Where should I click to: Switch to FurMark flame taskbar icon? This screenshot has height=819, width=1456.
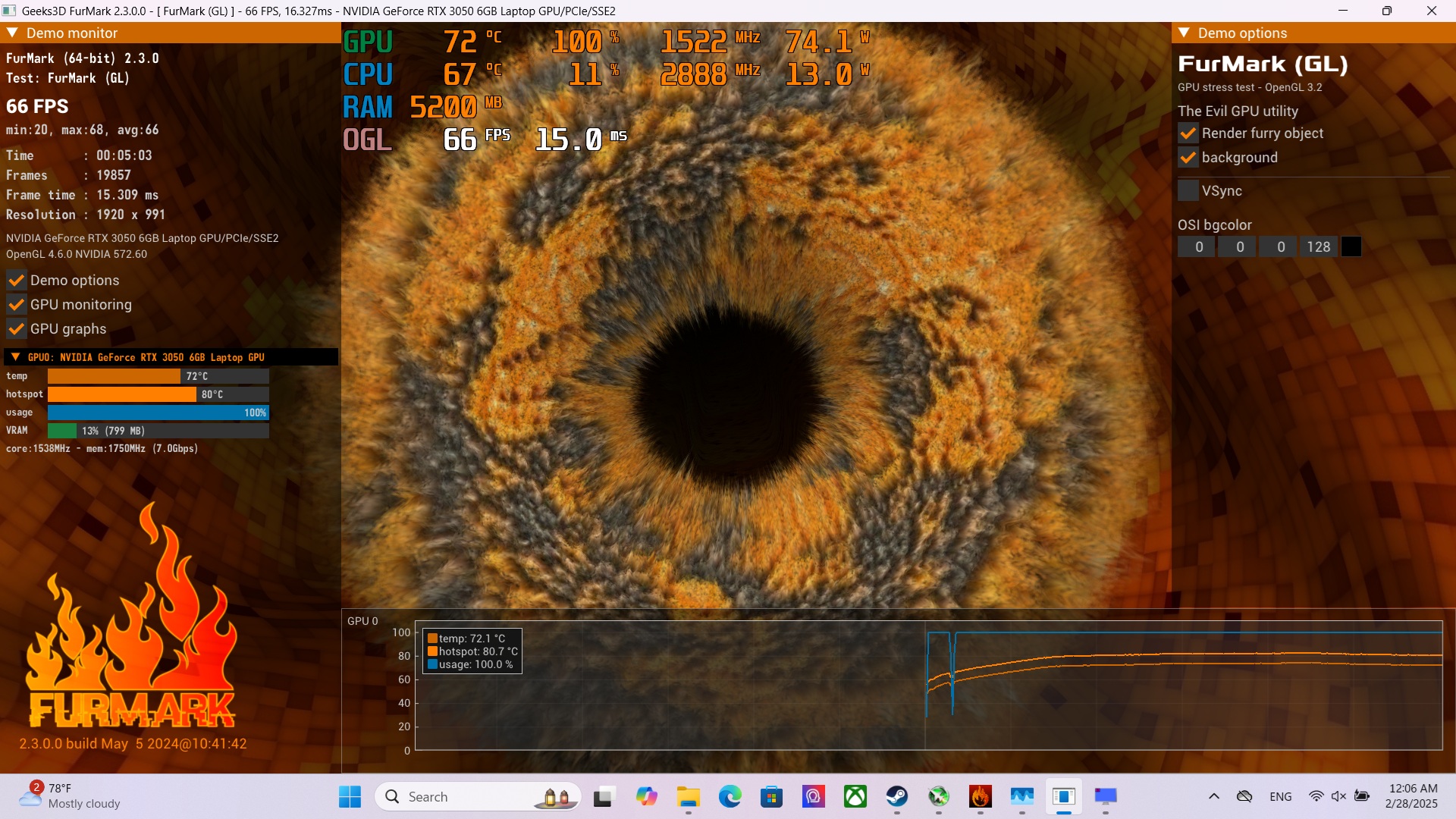pyautogui.click(x=981, y=797)
